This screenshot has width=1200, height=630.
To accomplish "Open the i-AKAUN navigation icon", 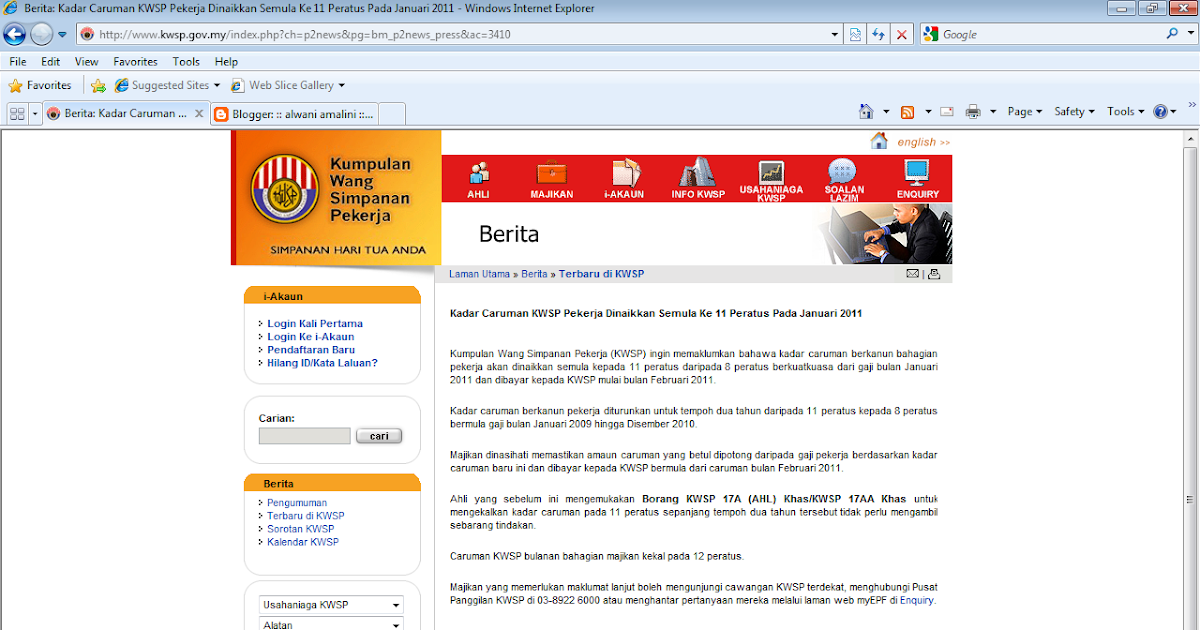I will [624, 179].
